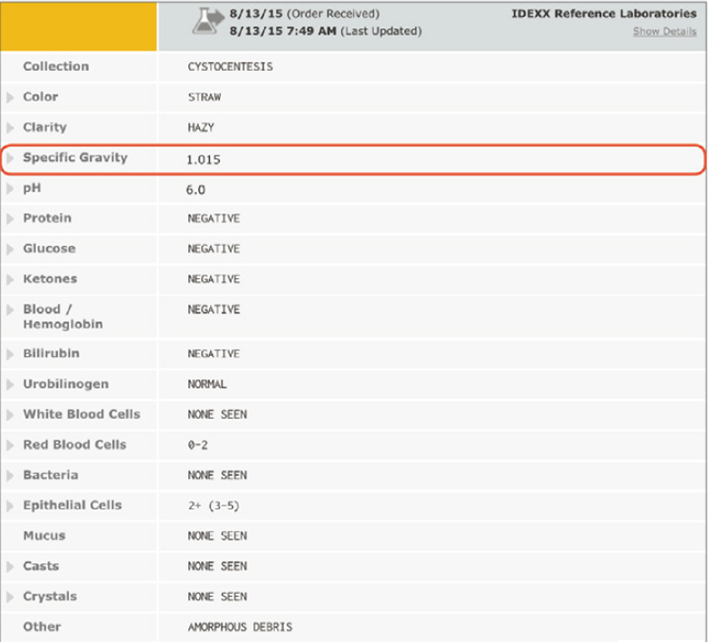Select the Other label
The image size is (711, 642).
tap(42, 627)
